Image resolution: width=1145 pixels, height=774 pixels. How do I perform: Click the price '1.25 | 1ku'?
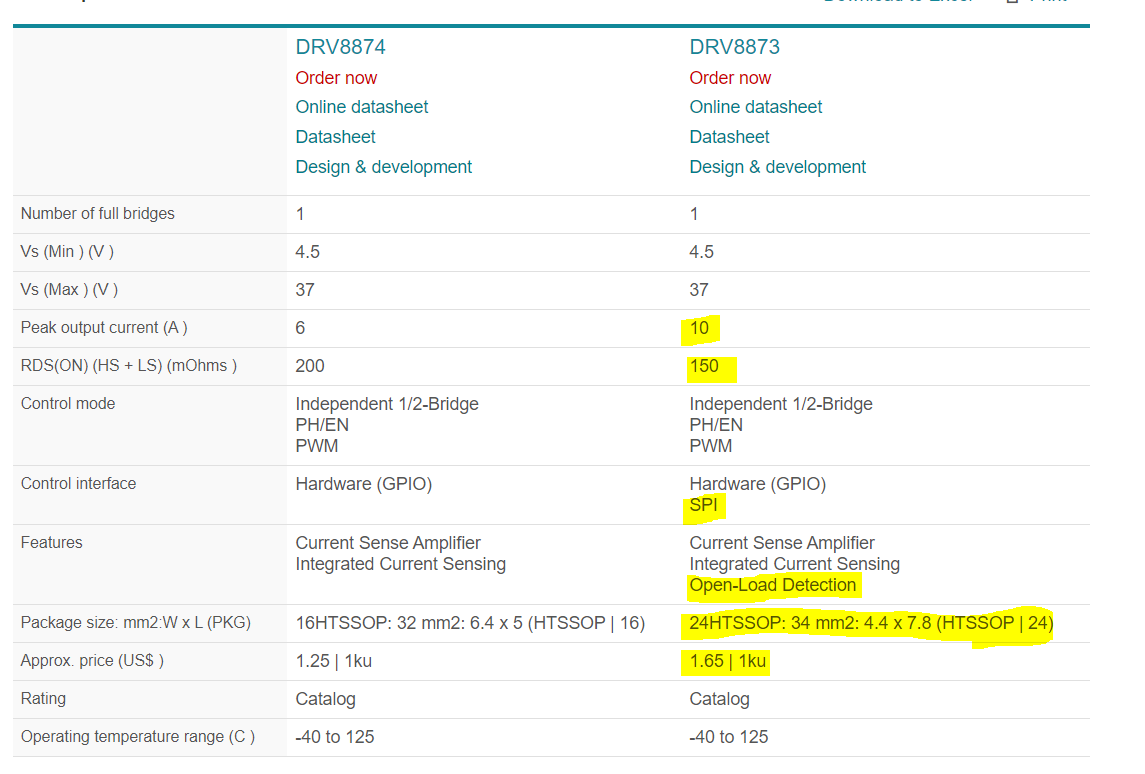pos(334,662)
